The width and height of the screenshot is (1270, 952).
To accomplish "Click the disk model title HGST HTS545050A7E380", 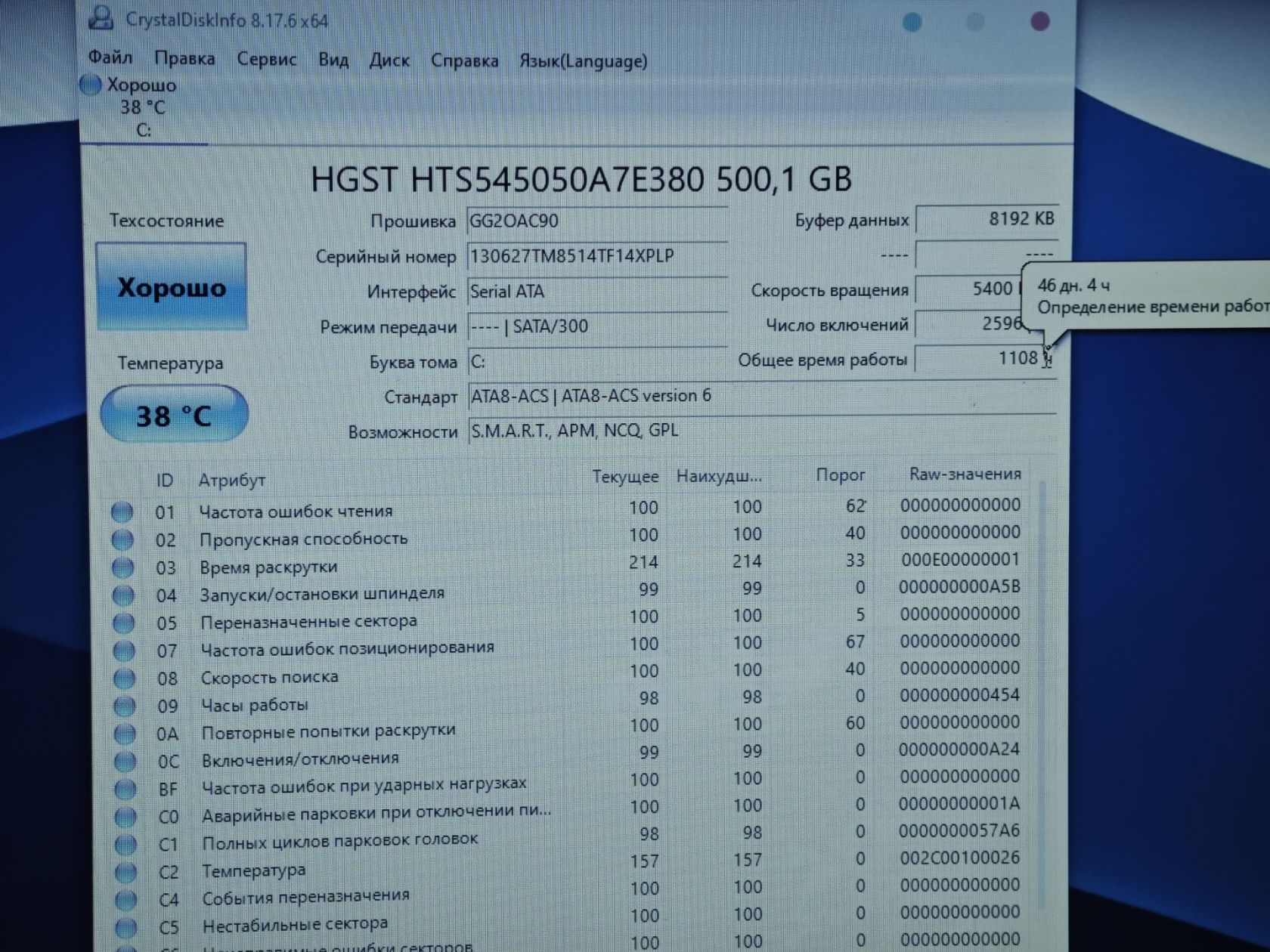I will 581,179.
